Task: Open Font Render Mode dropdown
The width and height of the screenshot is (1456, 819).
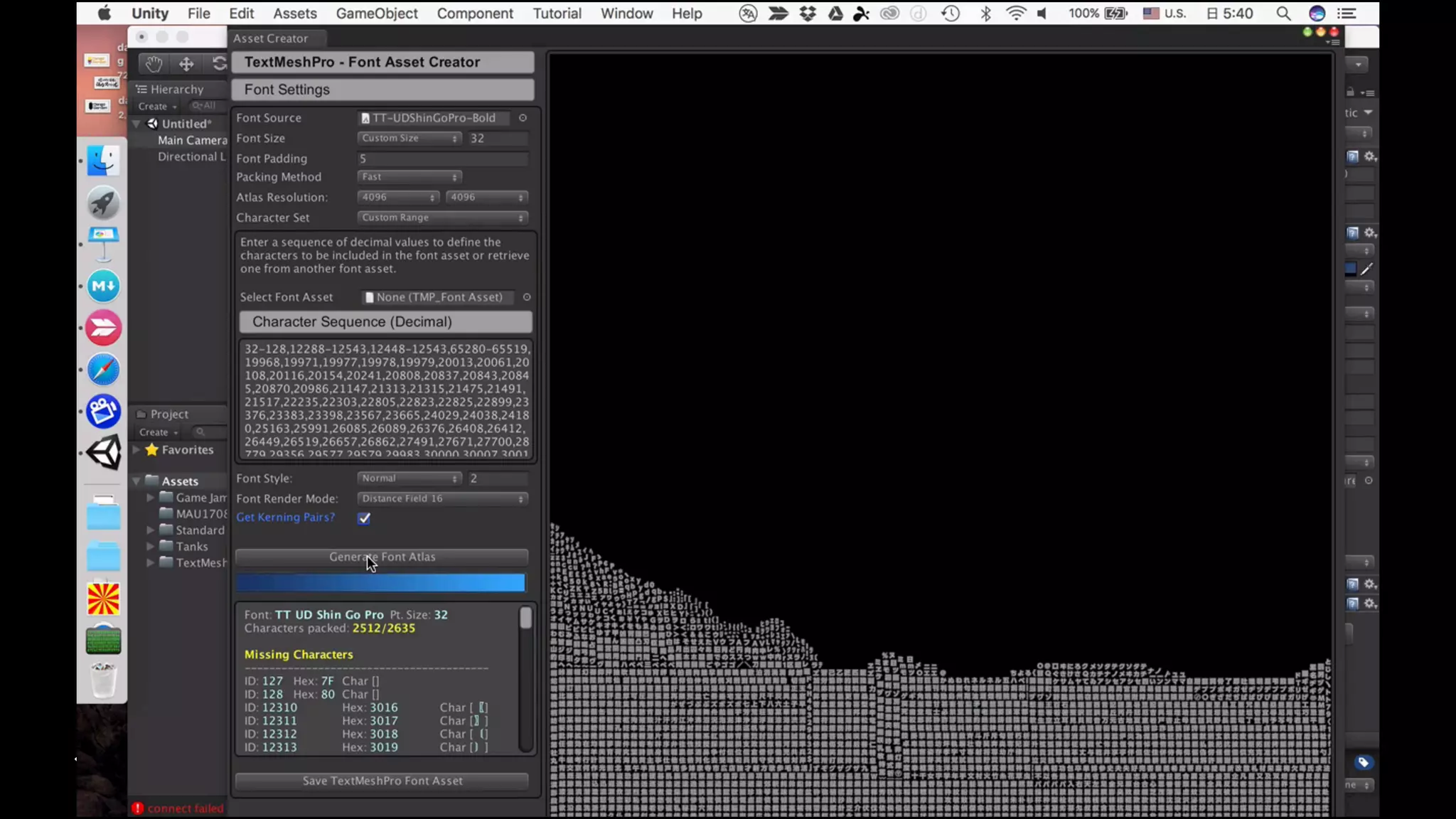Action: [442, 498]
